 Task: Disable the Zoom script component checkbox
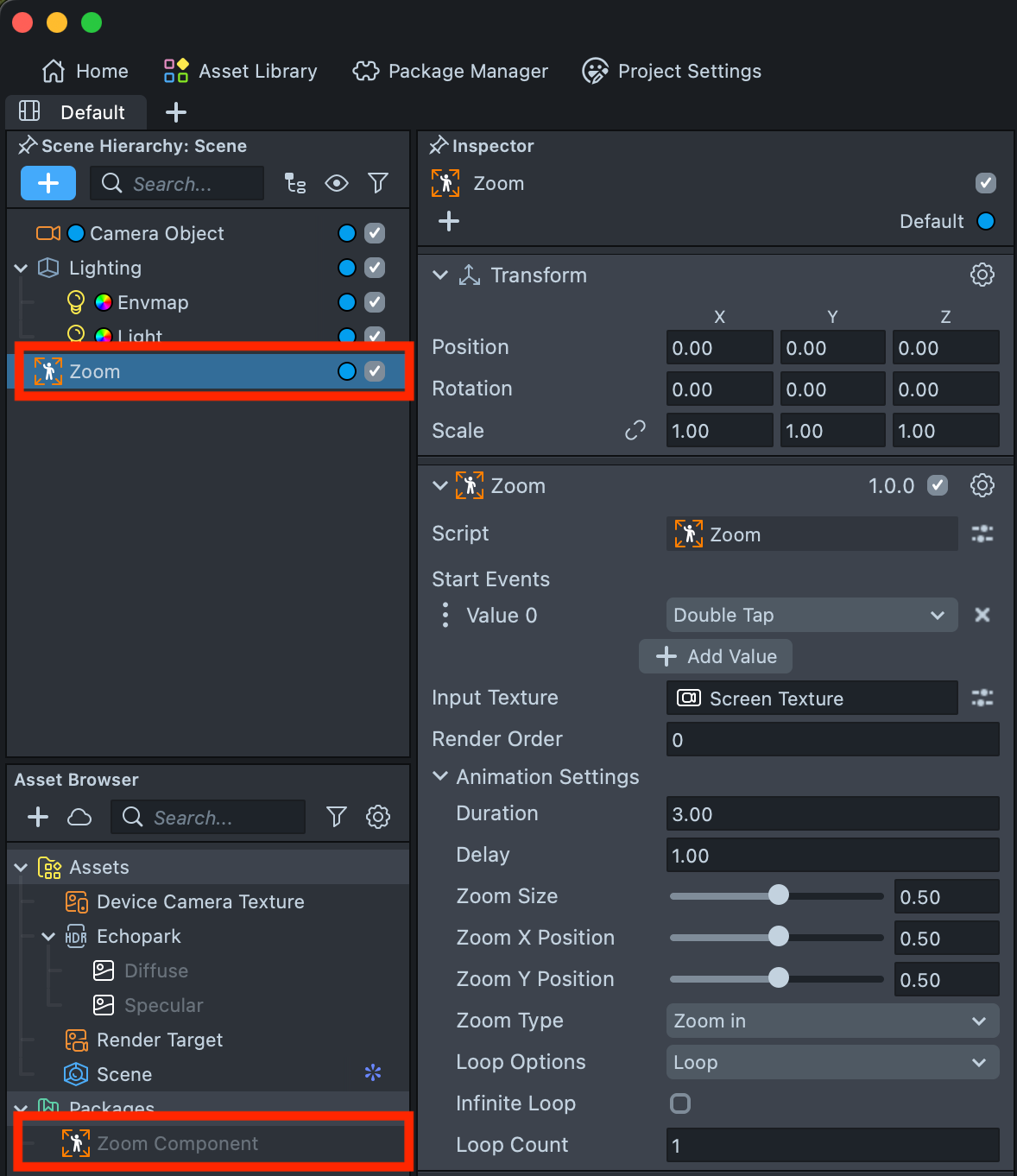938,485
